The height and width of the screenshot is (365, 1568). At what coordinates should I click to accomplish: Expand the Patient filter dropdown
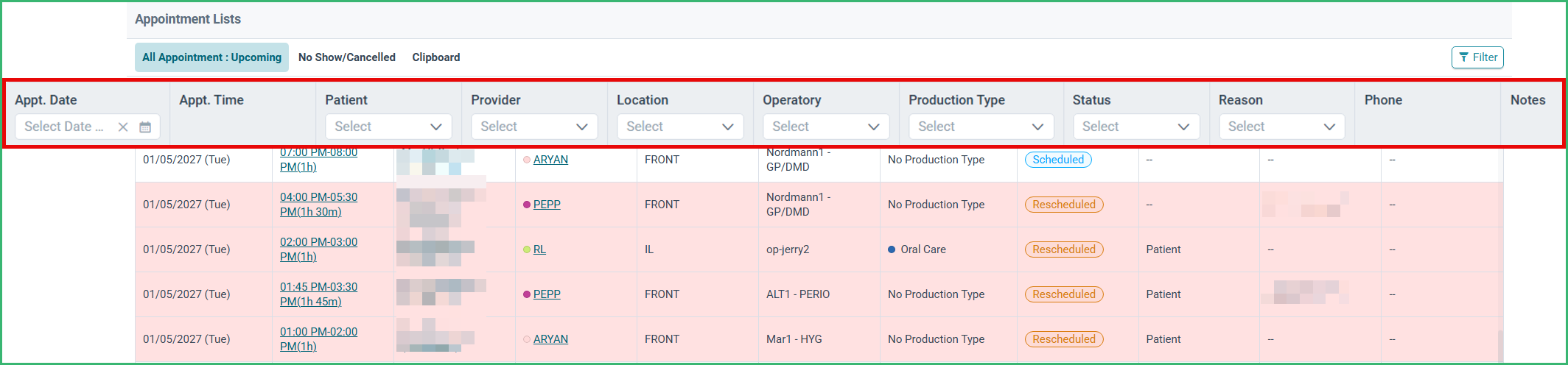(388, 127)
